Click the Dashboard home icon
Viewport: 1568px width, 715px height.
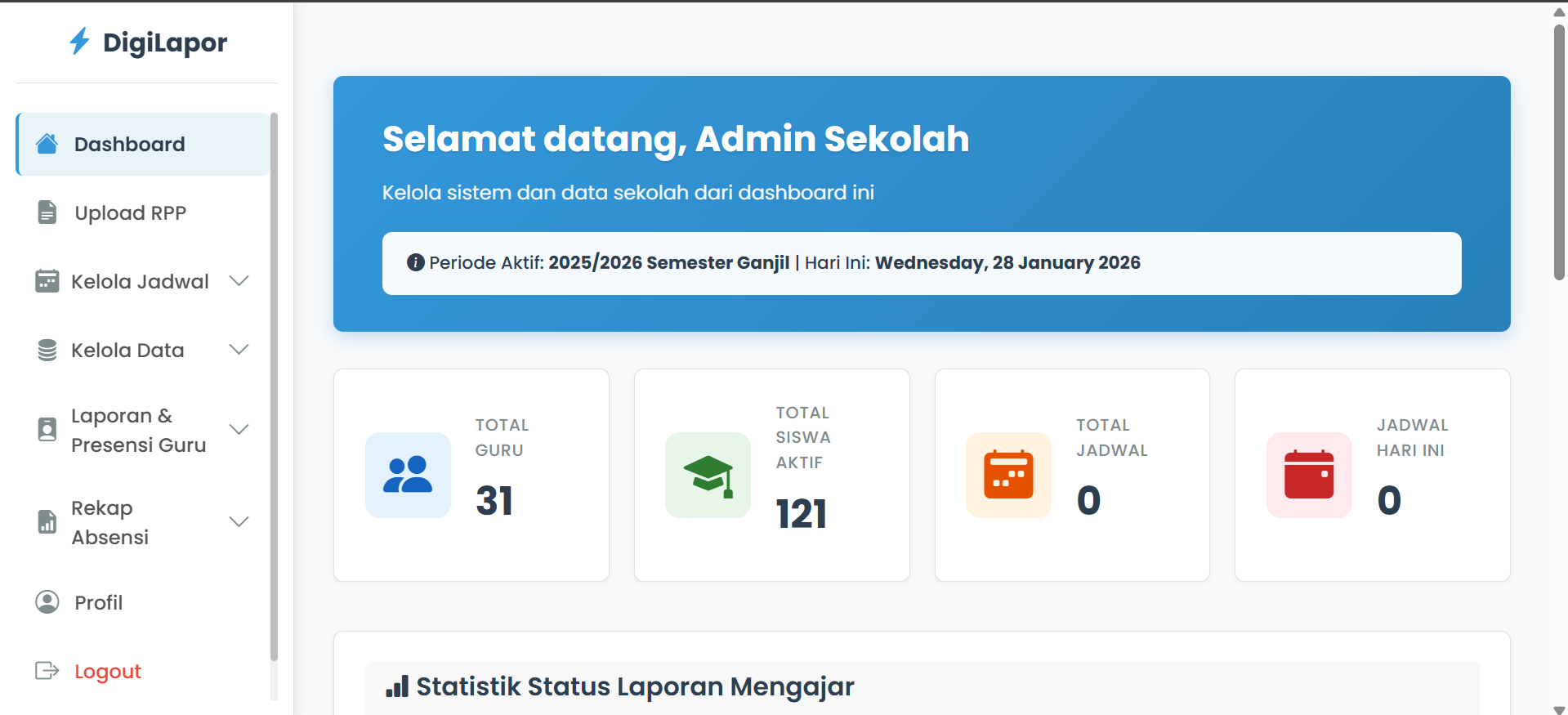[47, 144]
